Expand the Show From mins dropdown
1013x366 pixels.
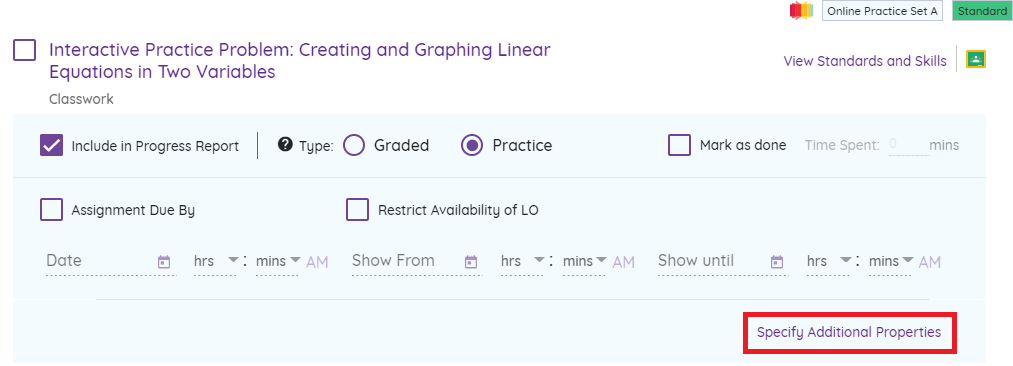click(x=584, y=261)
